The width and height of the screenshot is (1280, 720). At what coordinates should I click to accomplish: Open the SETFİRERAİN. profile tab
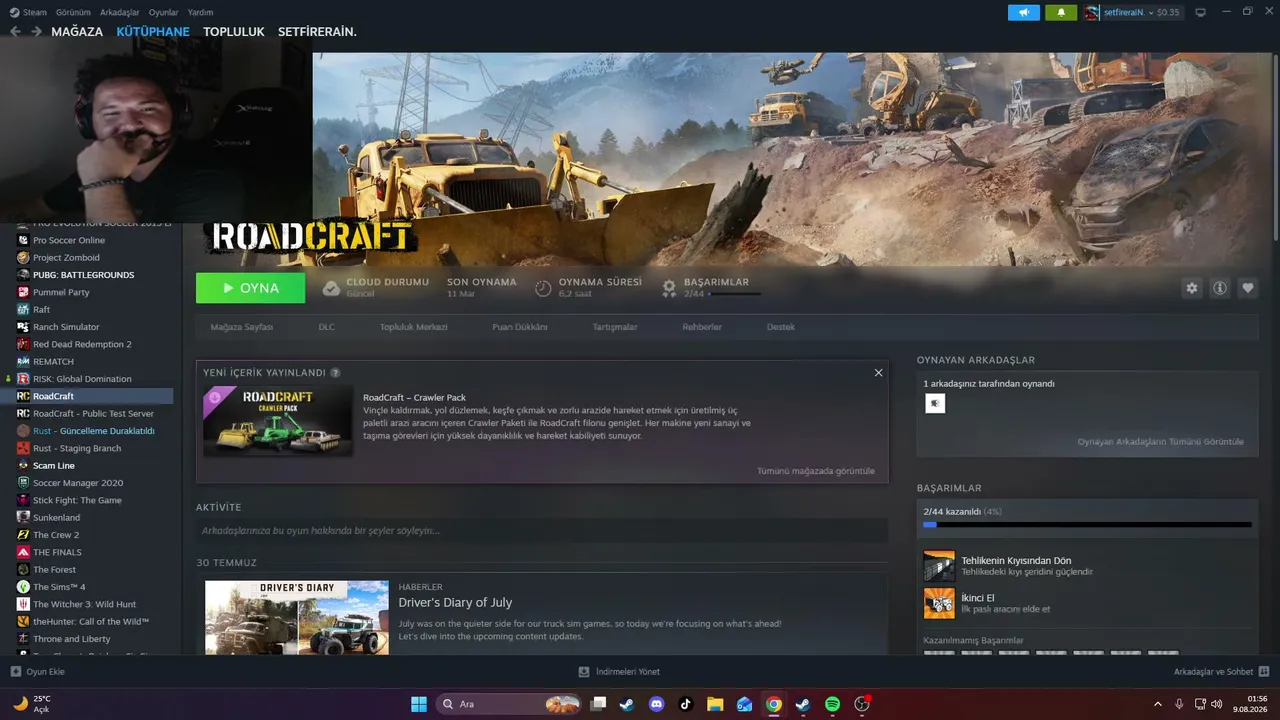point(317,32)
